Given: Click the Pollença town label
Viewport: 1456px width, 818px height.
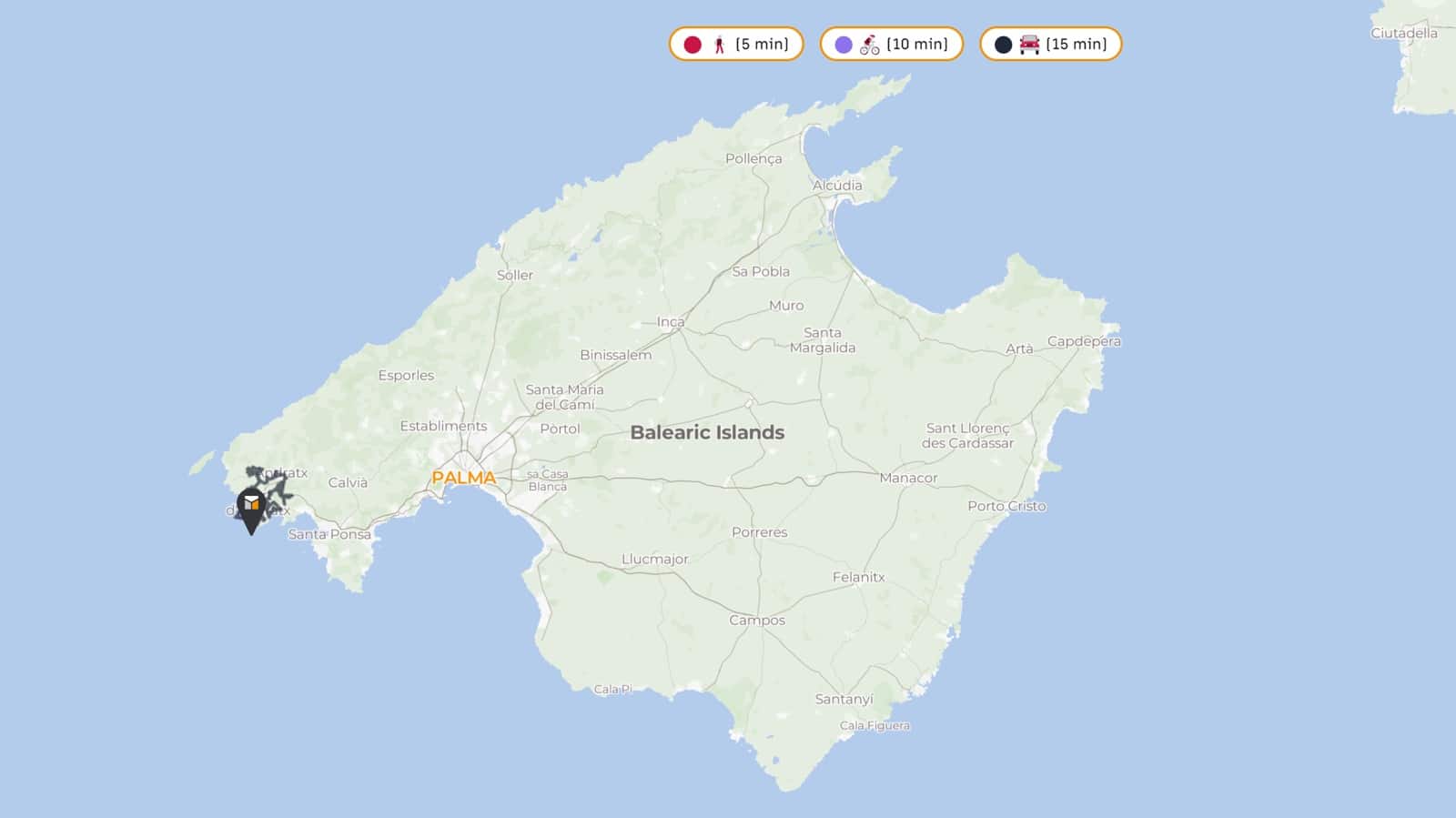Looking at the screenshot, I should point(753,158).
